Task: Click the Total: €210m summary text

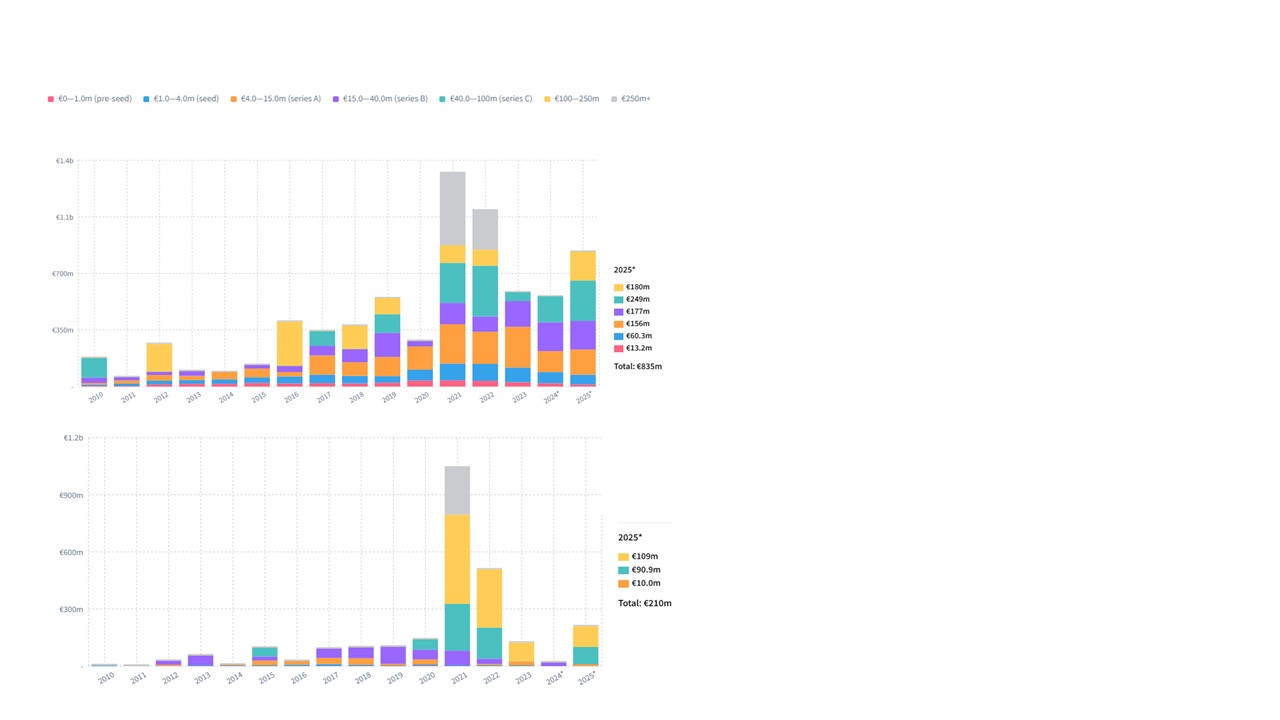Action: tap(644, 604)
